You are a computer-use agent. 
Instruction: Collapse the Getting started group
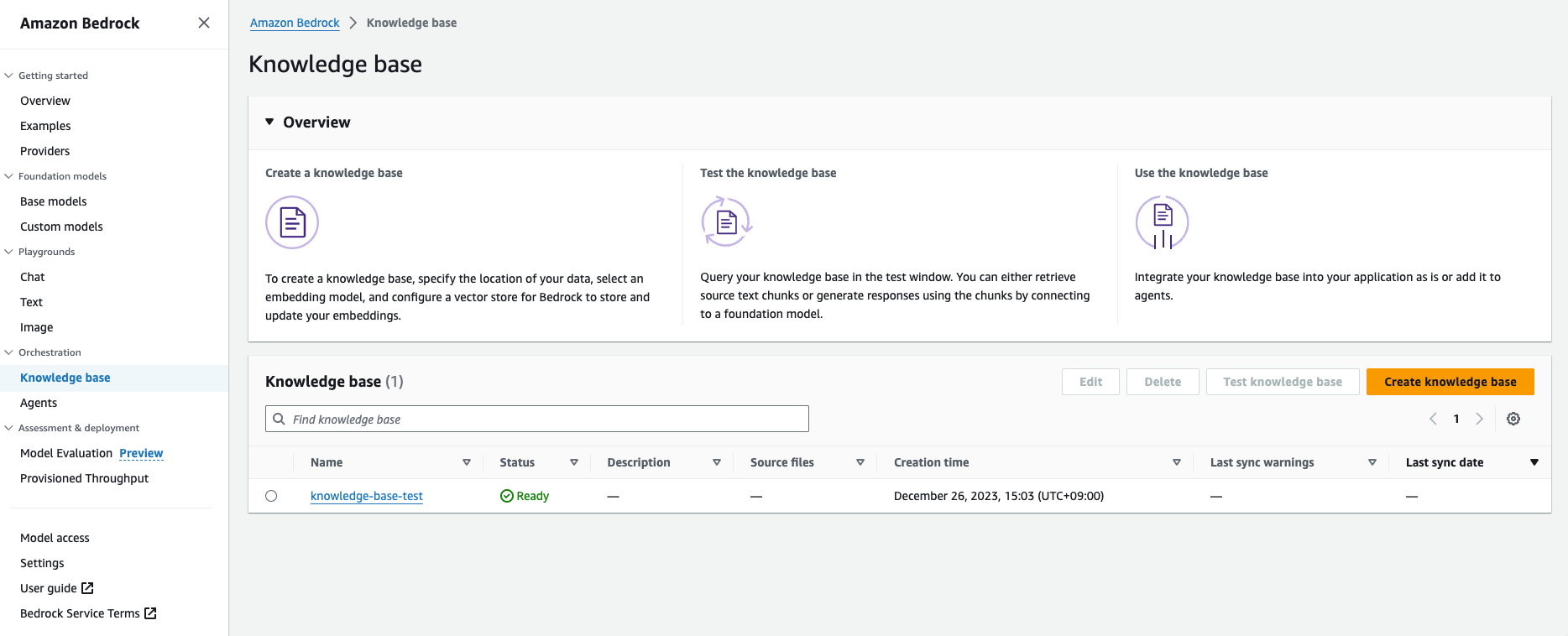click(x=9, y=76)
